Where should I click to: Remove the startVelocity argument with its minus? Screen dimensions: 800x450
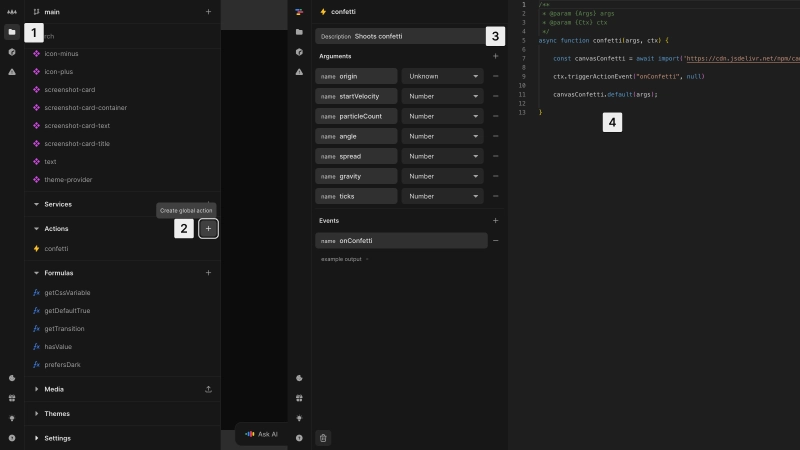(495, 96)
